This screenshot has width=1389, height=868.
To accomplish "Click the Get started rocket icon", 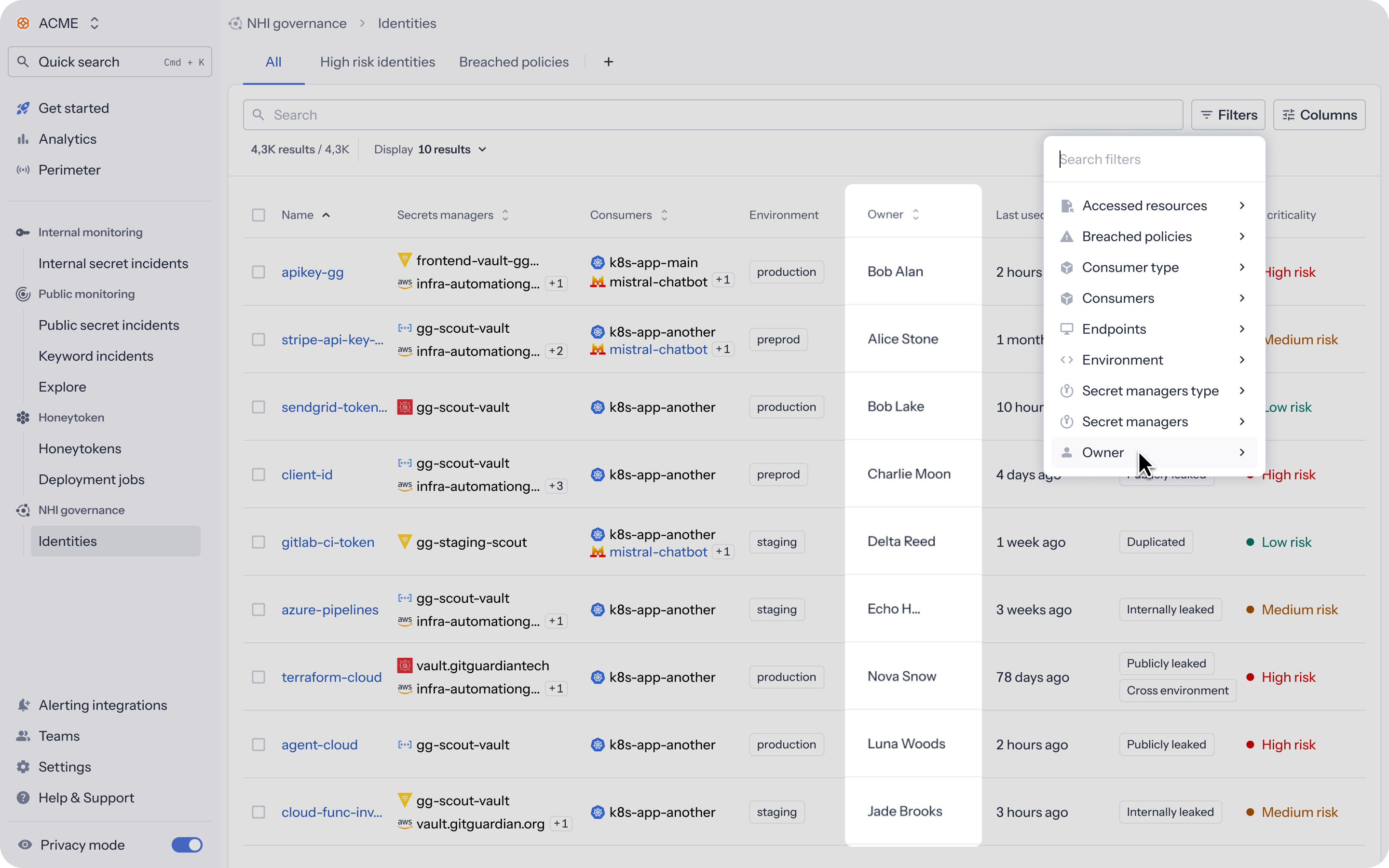I will point(23,108).
